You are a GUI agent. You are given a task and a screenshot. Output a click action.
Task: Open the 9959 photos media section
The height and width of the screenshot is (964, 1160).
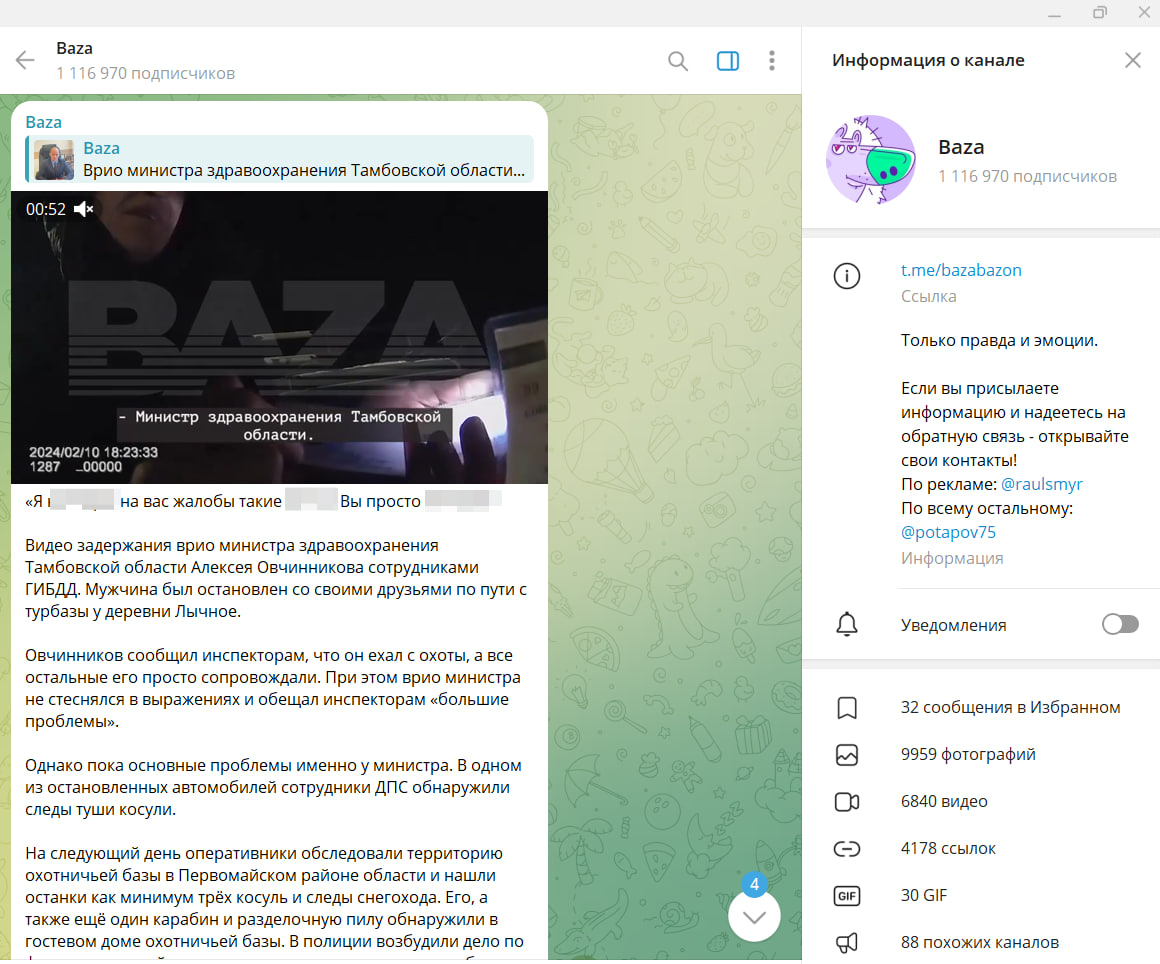click(x=967, y=755)
